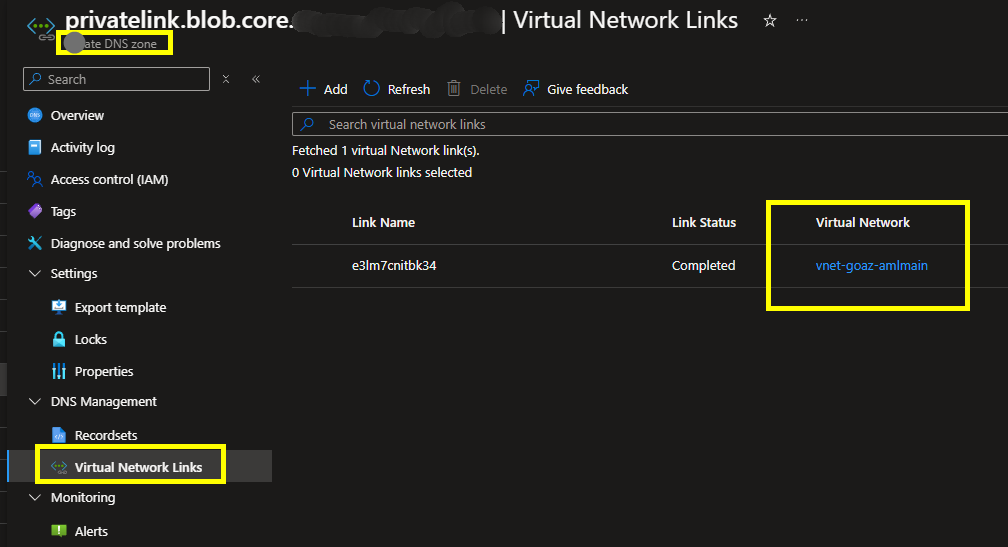Open Activity log in the sidebar

click(83, 148)
